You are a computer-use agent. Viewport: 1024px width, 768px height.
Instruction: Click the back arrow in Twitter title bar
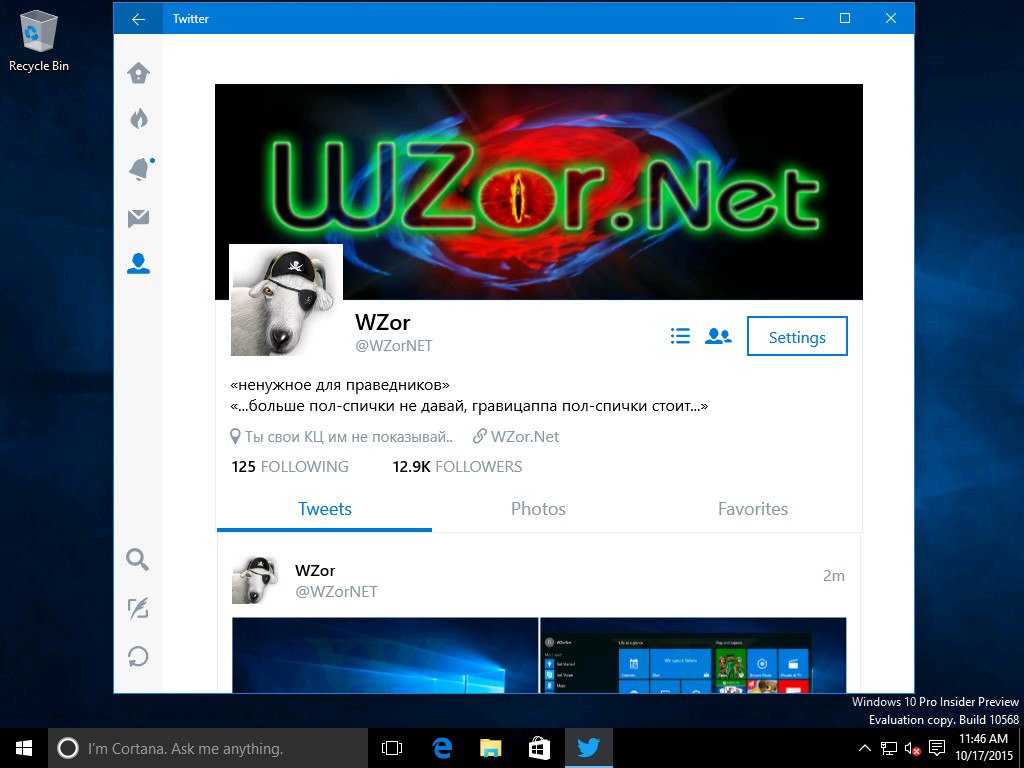(x=138, y=18)
